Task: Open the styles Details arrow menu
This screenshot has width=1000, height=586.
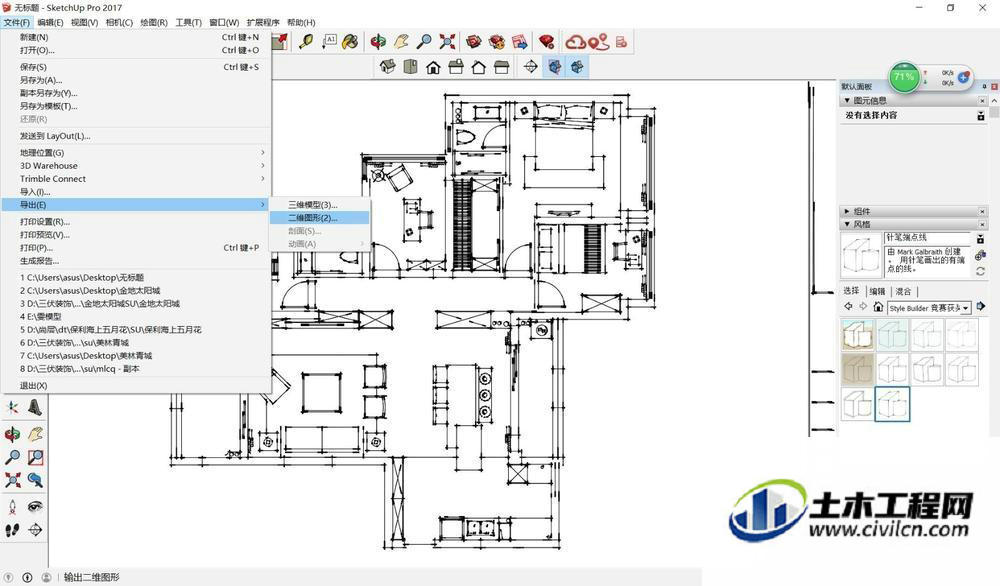Action: [x=981, y=307]
